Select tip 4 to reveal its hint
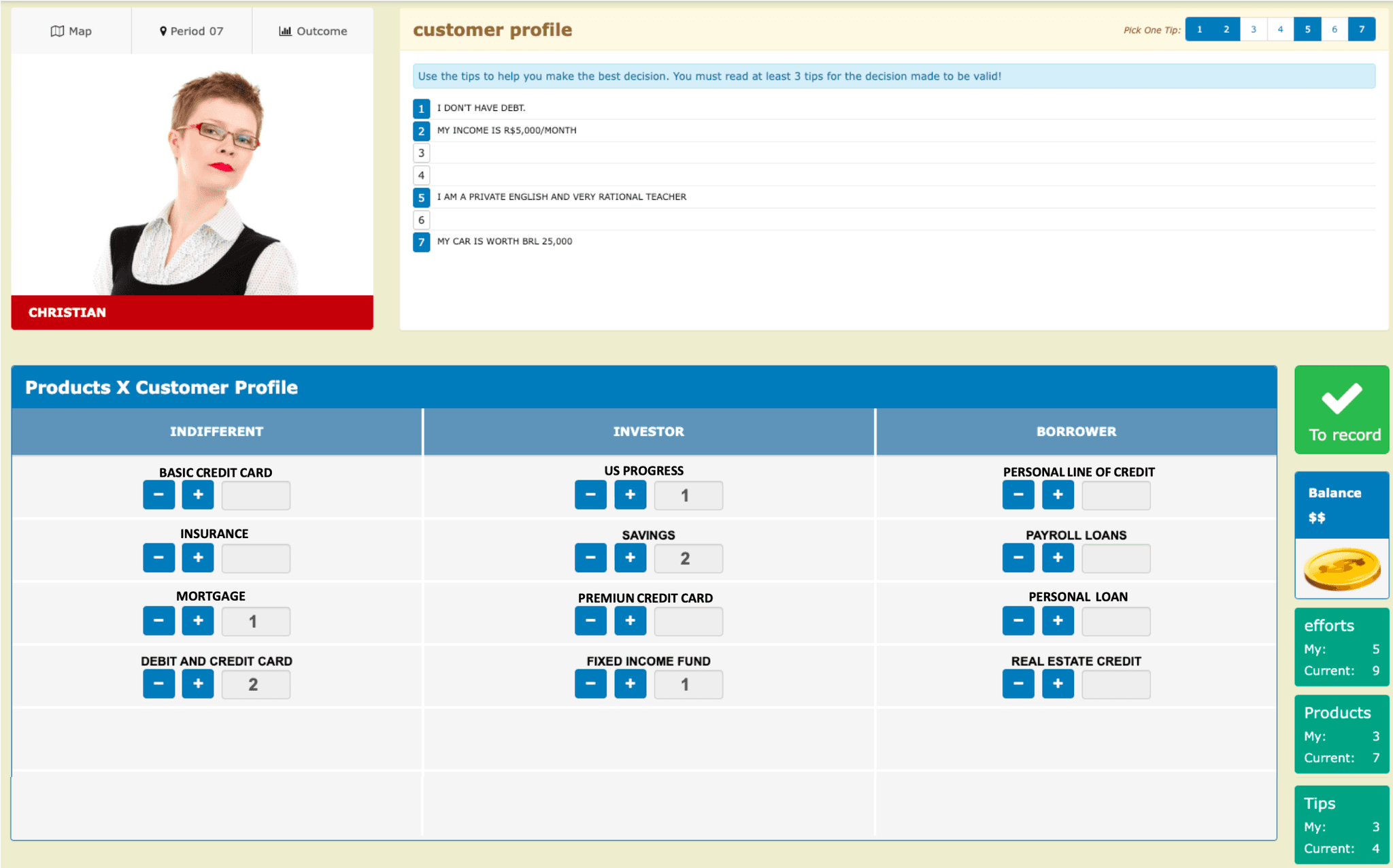This screenshot has height=868, width=1393. click(1280, 29)
